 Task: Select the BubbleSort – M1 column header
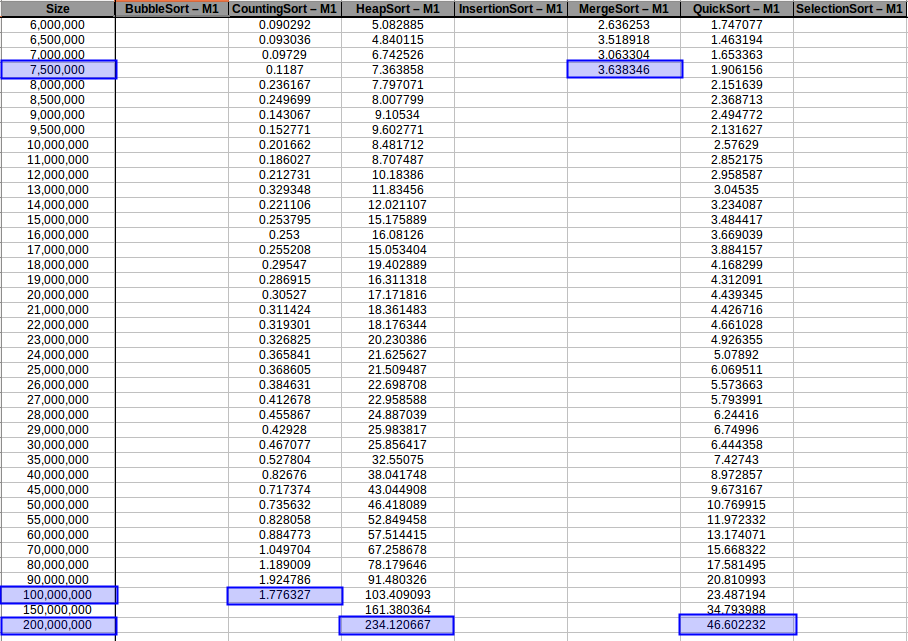(172, 9)
